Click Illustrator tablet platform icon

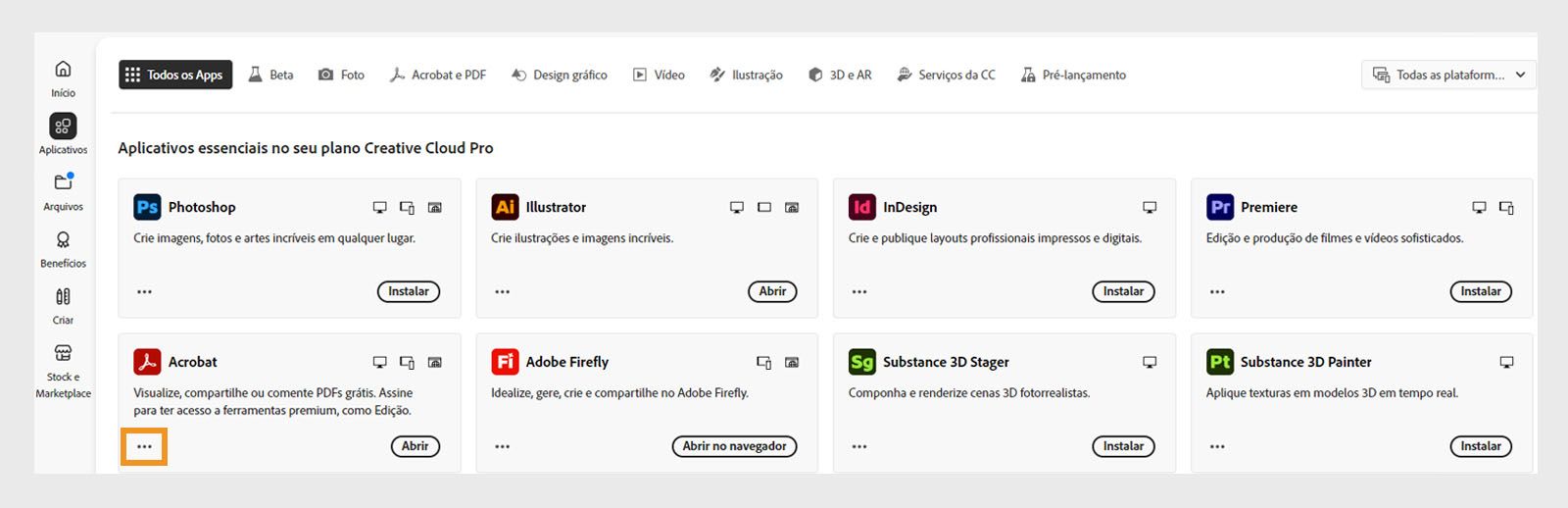764,208
